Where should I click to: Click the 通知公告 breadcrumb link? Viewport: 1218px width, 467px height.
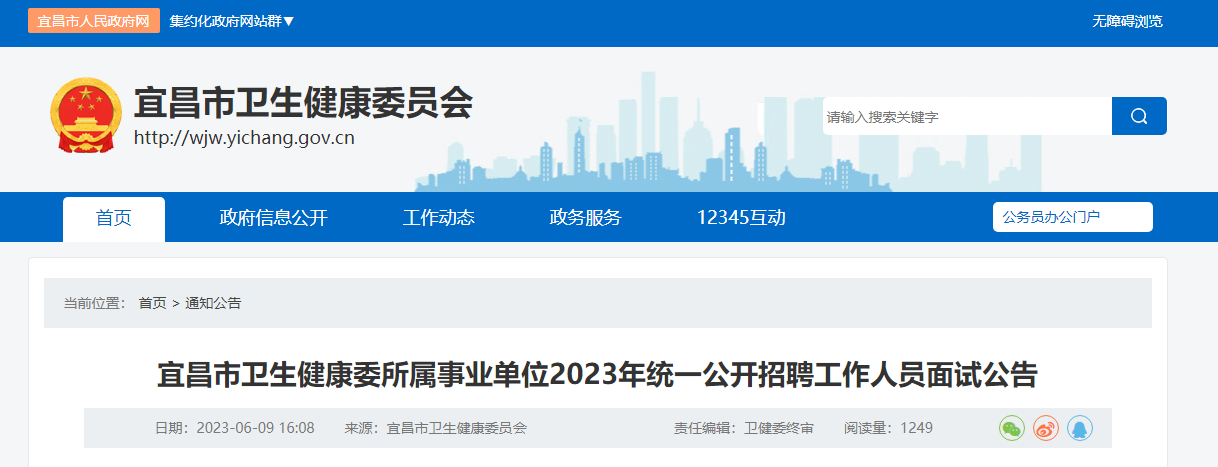pyautogui.click(x=213, y=303)
